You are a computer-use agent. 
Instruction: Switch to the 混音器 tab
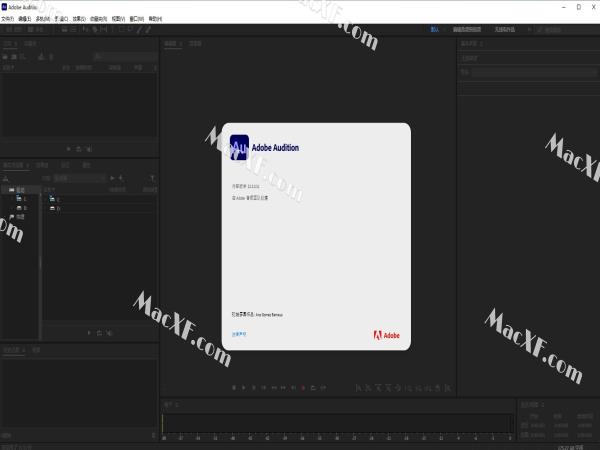point(195,44)
